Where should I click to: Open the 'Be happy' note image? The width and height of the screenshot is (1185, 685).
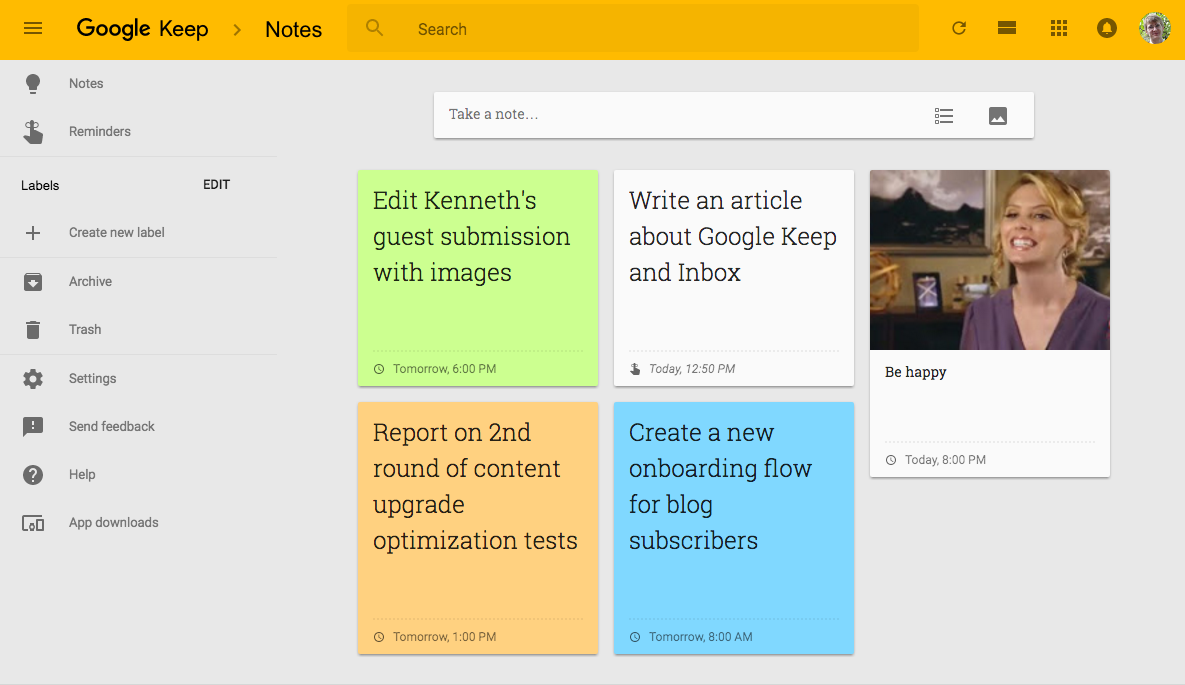[x=989, y=260]
